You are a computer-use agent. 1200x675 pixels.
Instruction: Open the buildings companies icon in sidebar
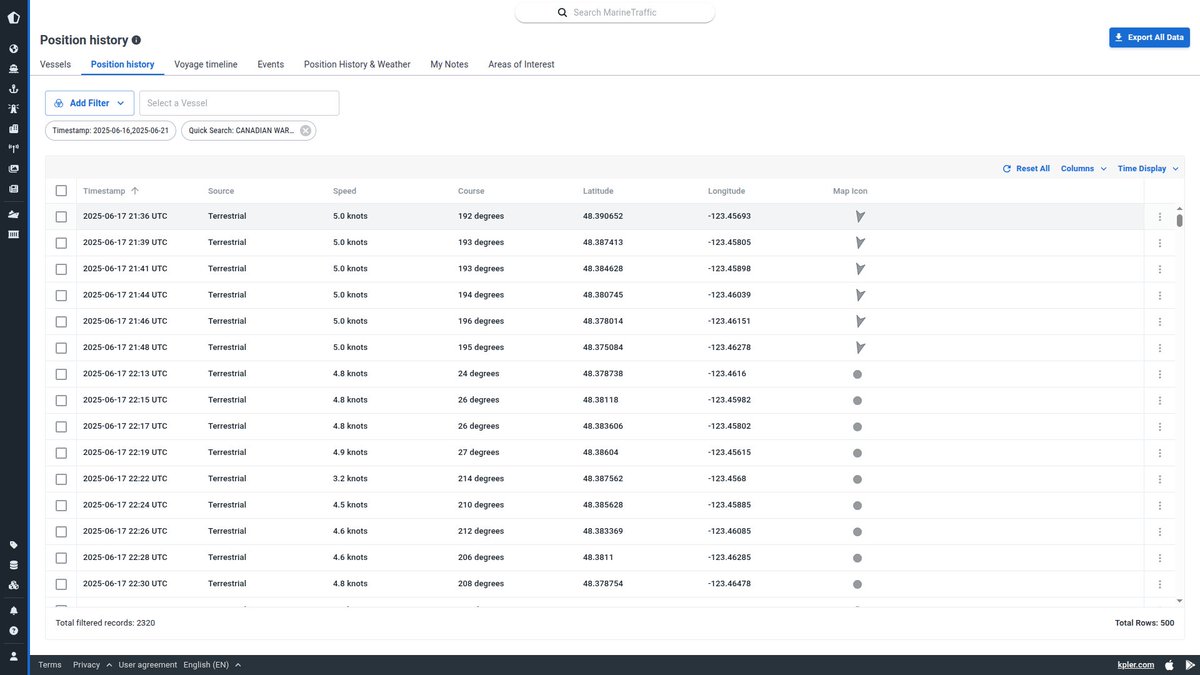(14, 128)
